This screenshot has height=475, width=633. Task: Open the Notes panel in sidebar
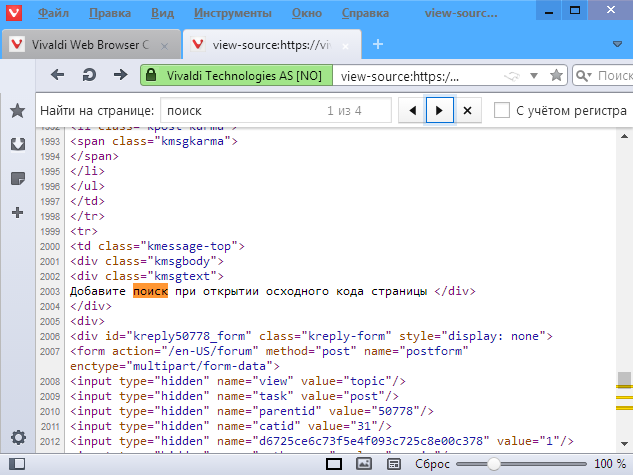coord(18,178)
